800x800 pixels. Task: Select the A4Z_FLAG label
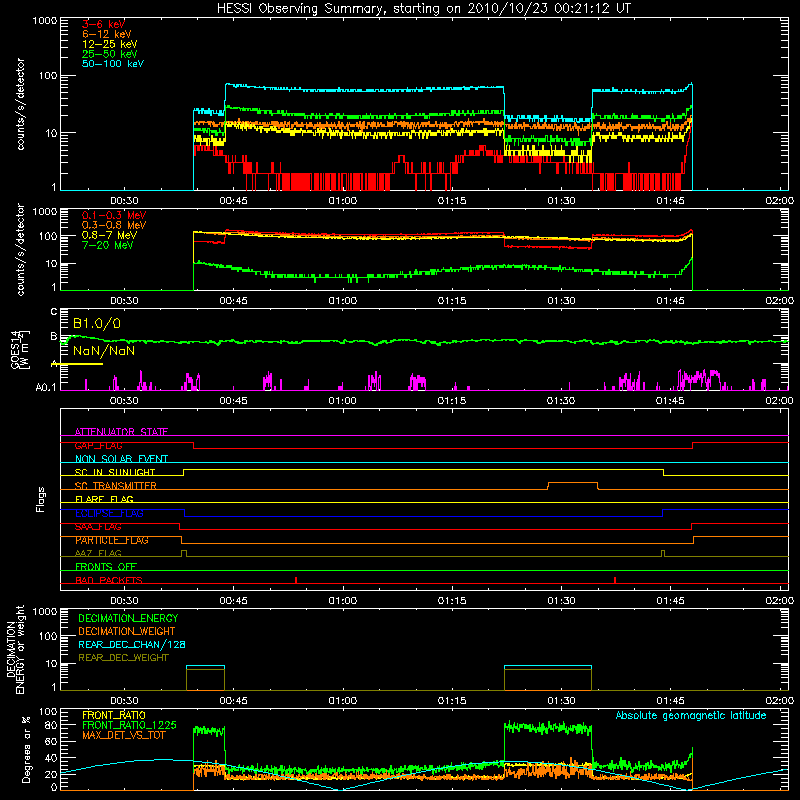click(x=98, y=553)
